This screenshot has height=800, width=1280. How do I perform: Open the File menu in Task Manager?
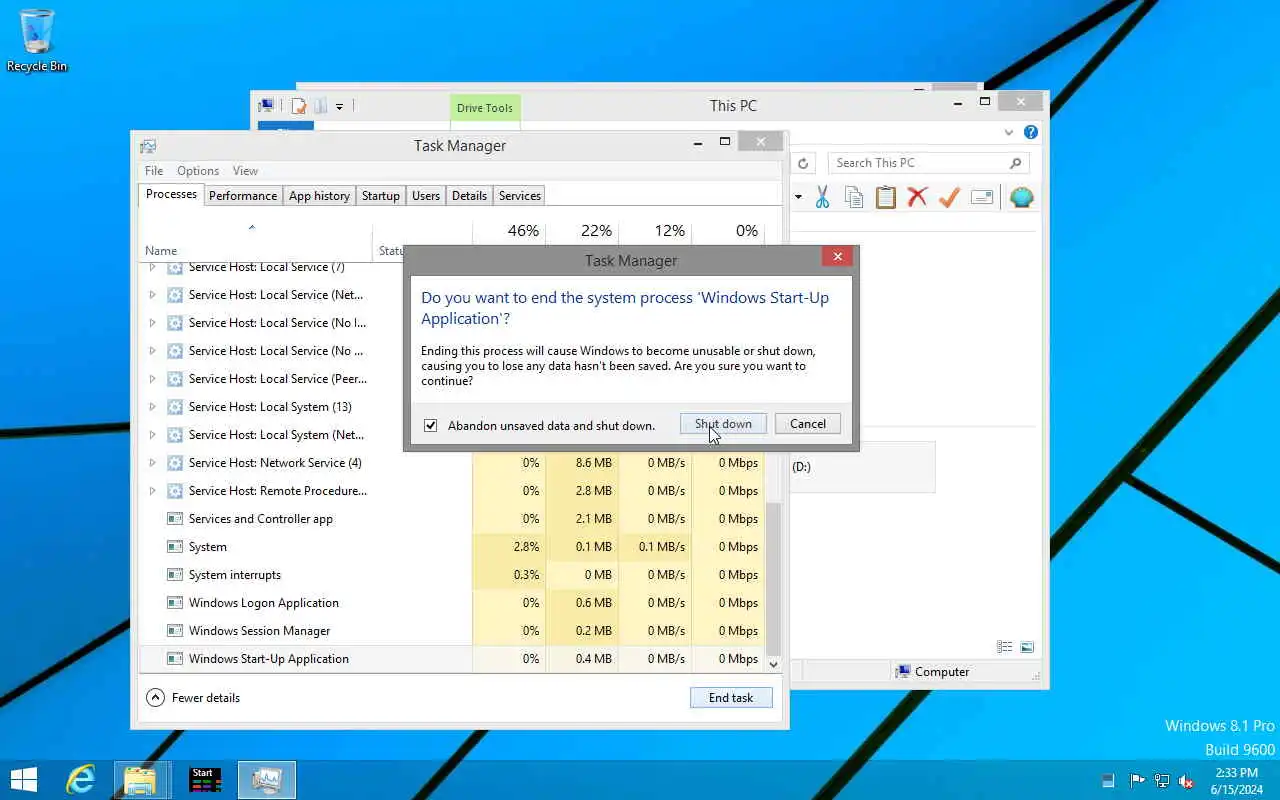pyautogui.click(x=154, y=171)
